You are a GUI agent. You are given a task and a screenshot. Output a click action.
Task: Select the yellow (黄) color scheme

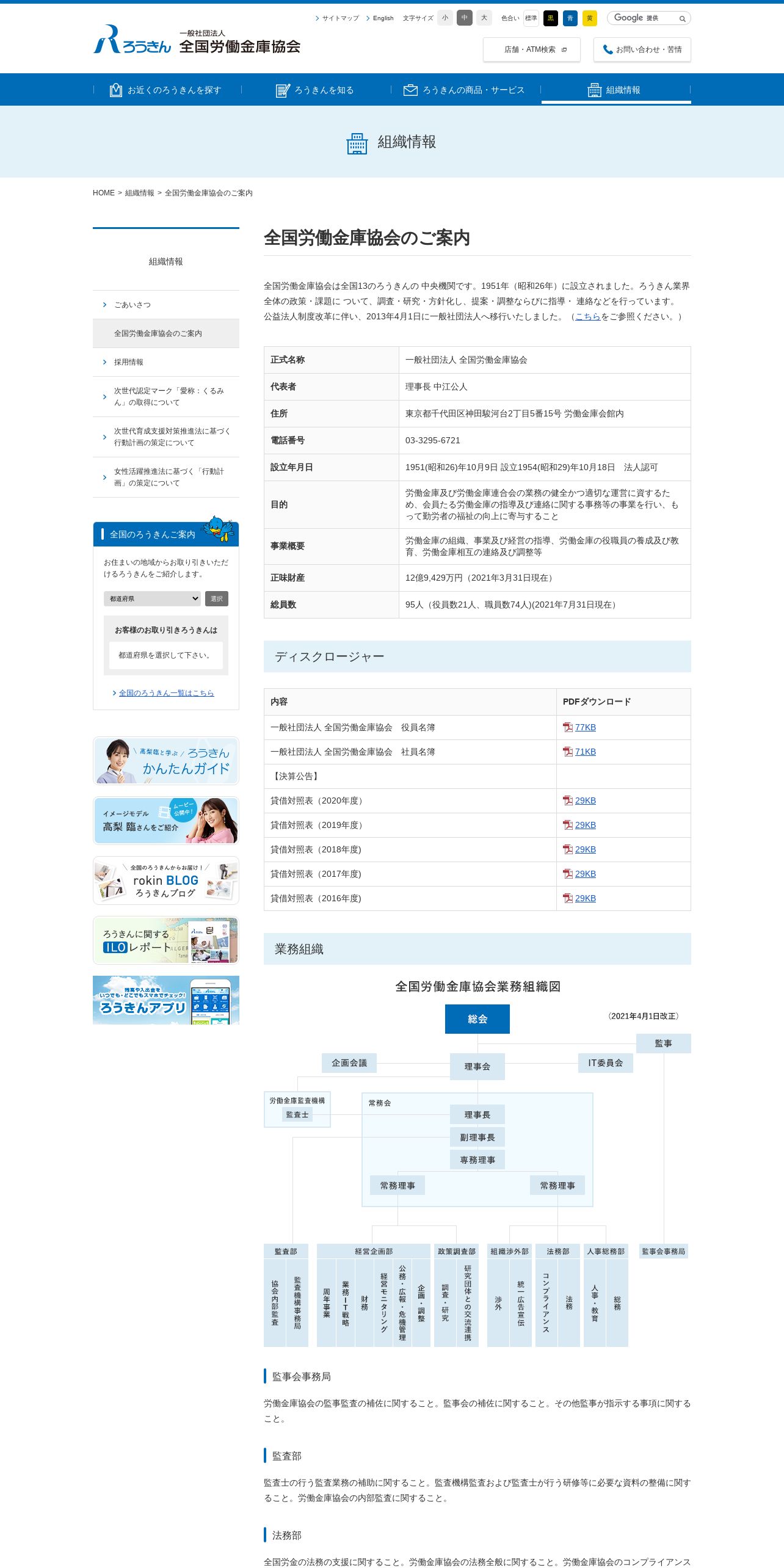click(590, 18)
